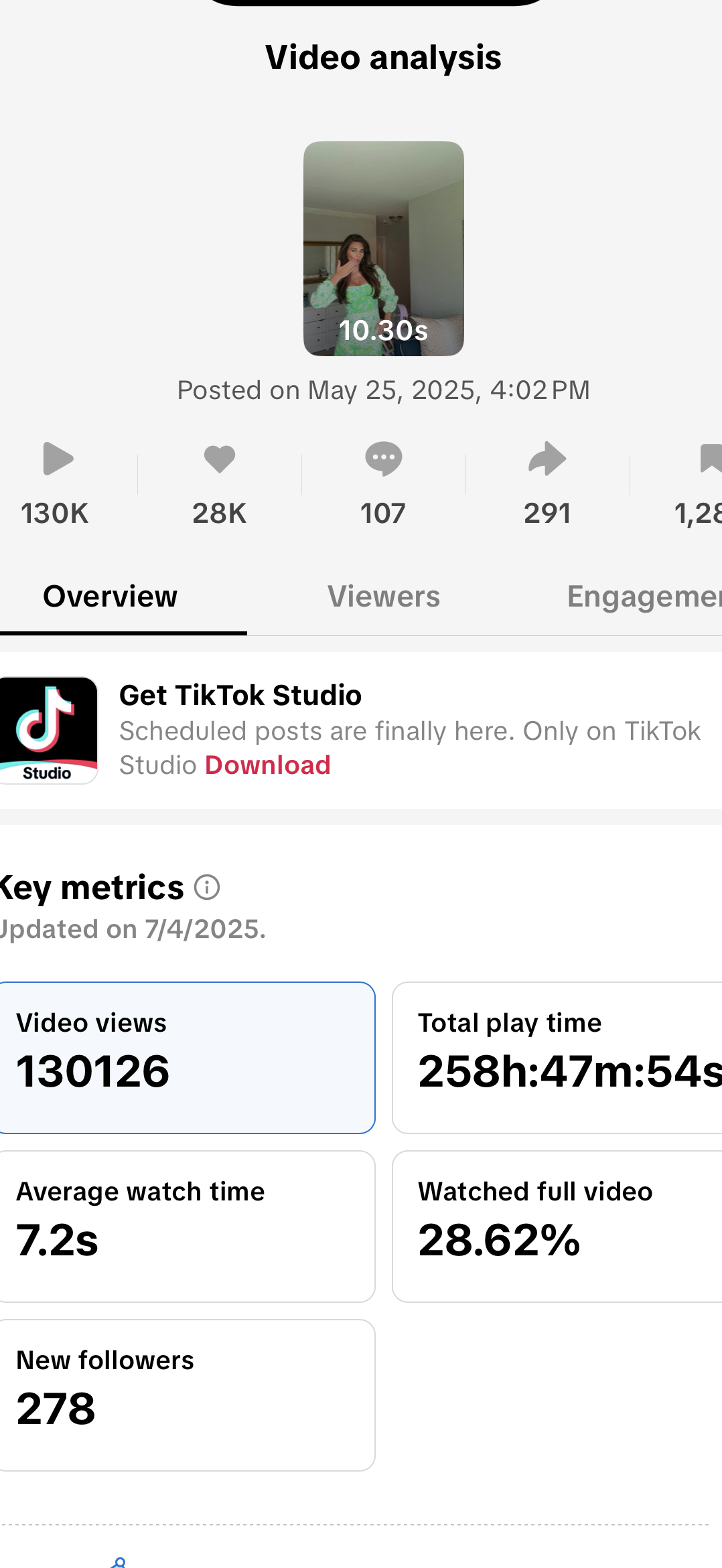
Task: Select the Video views metric card
Action: (186, 1058)
